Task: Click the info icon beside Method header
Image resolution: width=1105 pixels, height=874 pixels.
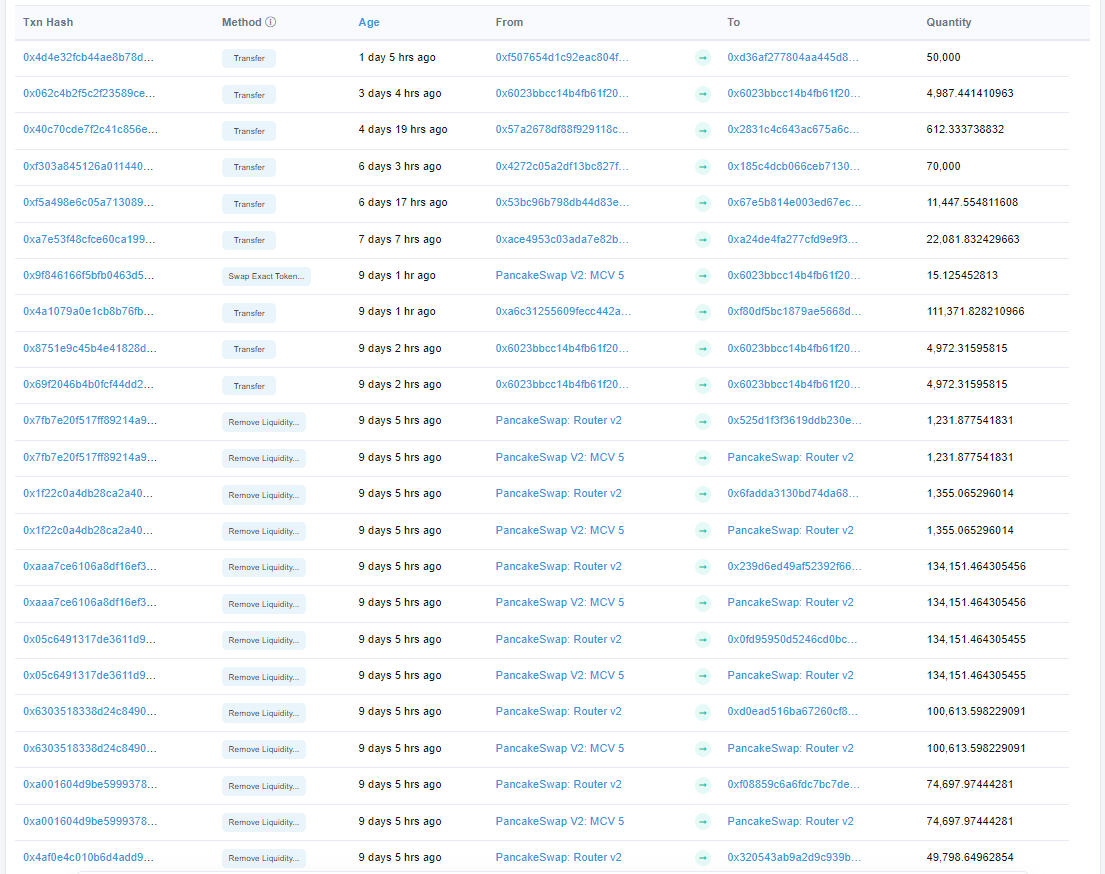Action: click(x=271, y=22)
